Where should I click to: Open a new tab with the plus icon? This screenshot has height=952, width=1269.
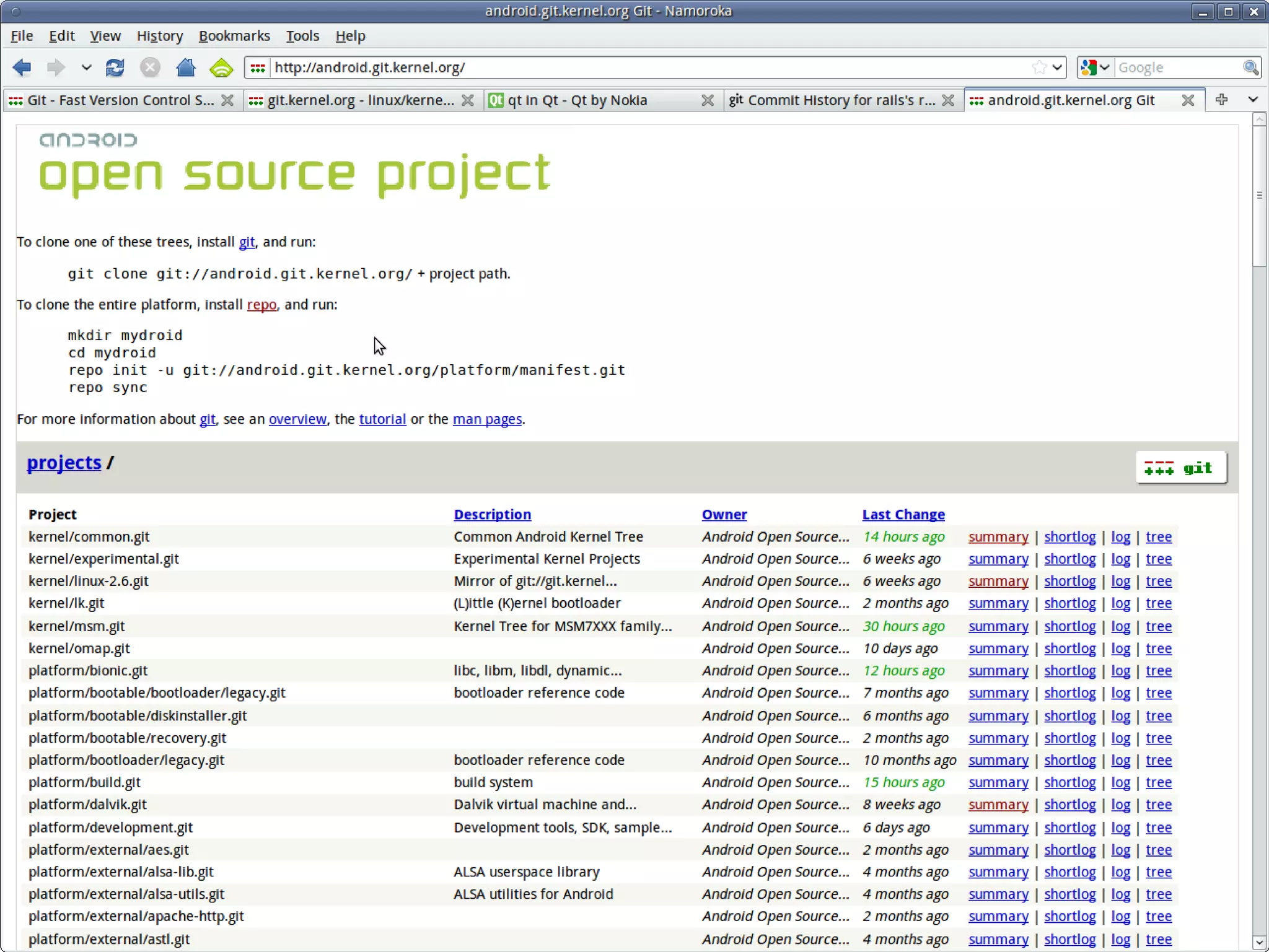[1221, 100]
